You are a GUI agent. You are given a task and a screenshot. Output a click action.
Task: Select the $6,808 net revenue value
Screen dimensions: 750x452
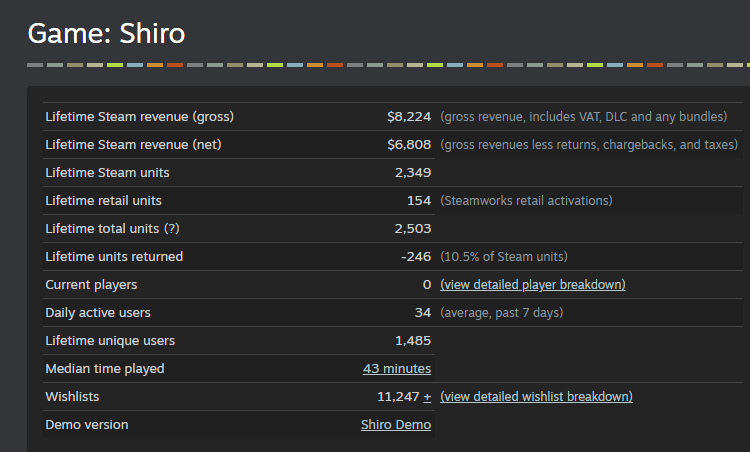click(409, 145)
